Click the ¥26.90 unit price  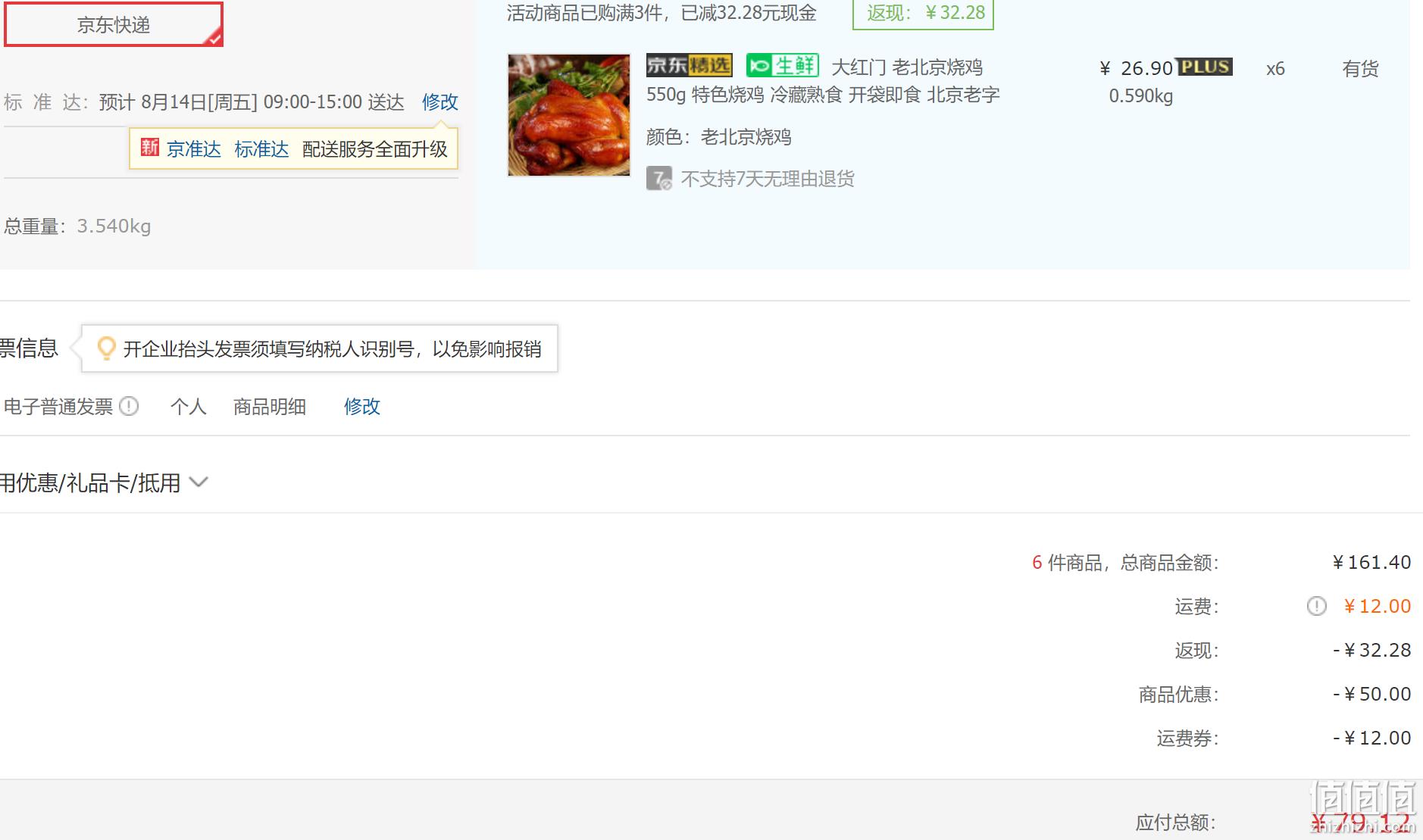point(1137,68)
